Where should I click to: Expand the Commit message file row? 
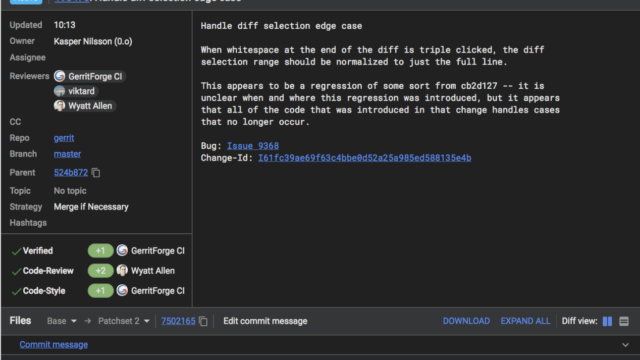point(625,345)
